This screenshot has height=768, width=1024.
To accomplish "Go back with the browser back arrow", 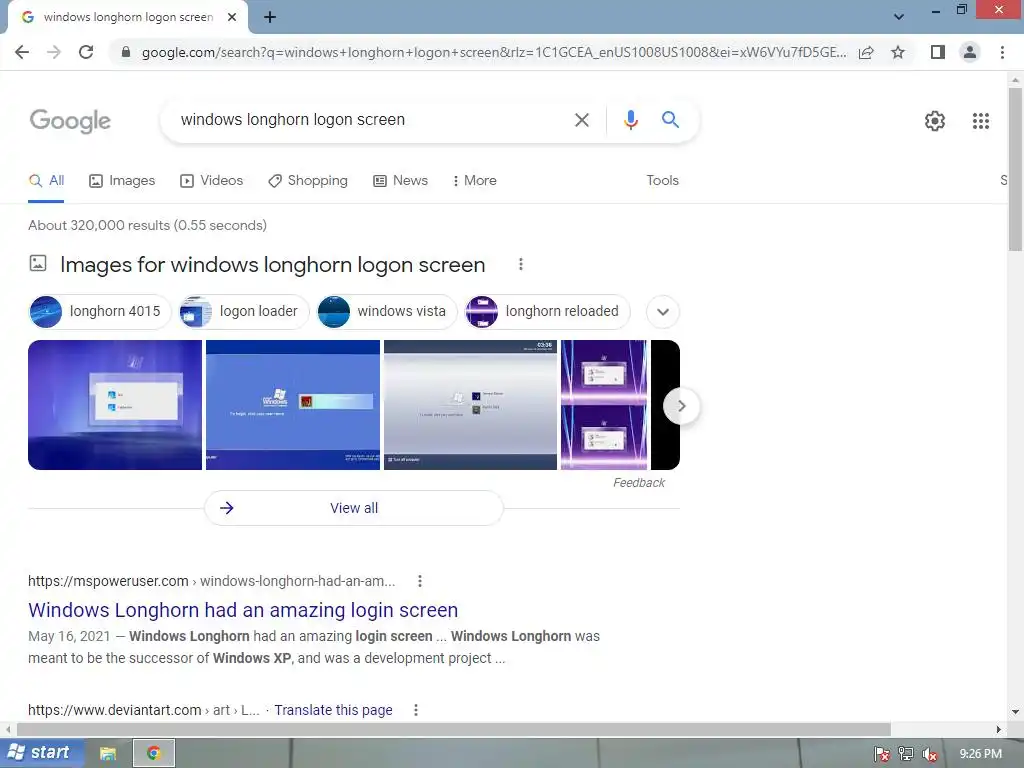I will coord(22,52).
